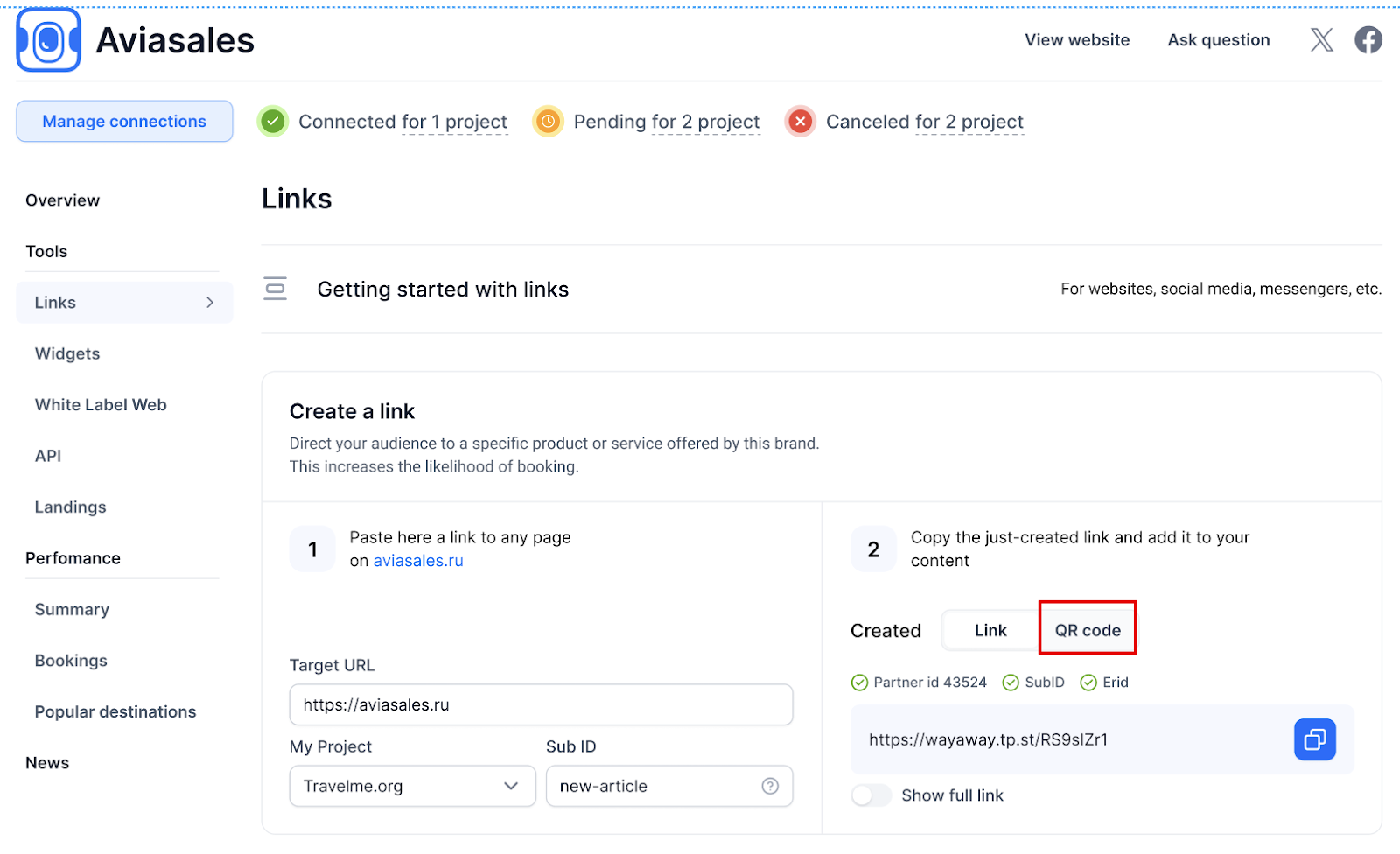Click the Erid green check icon
1400x854 pixels.
click(1088, 682)
